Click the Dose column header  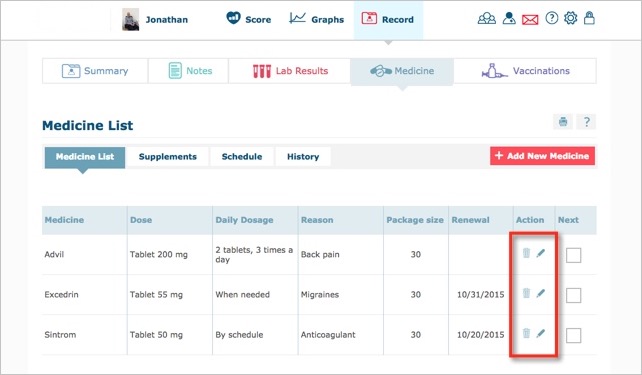coord(141,220)
